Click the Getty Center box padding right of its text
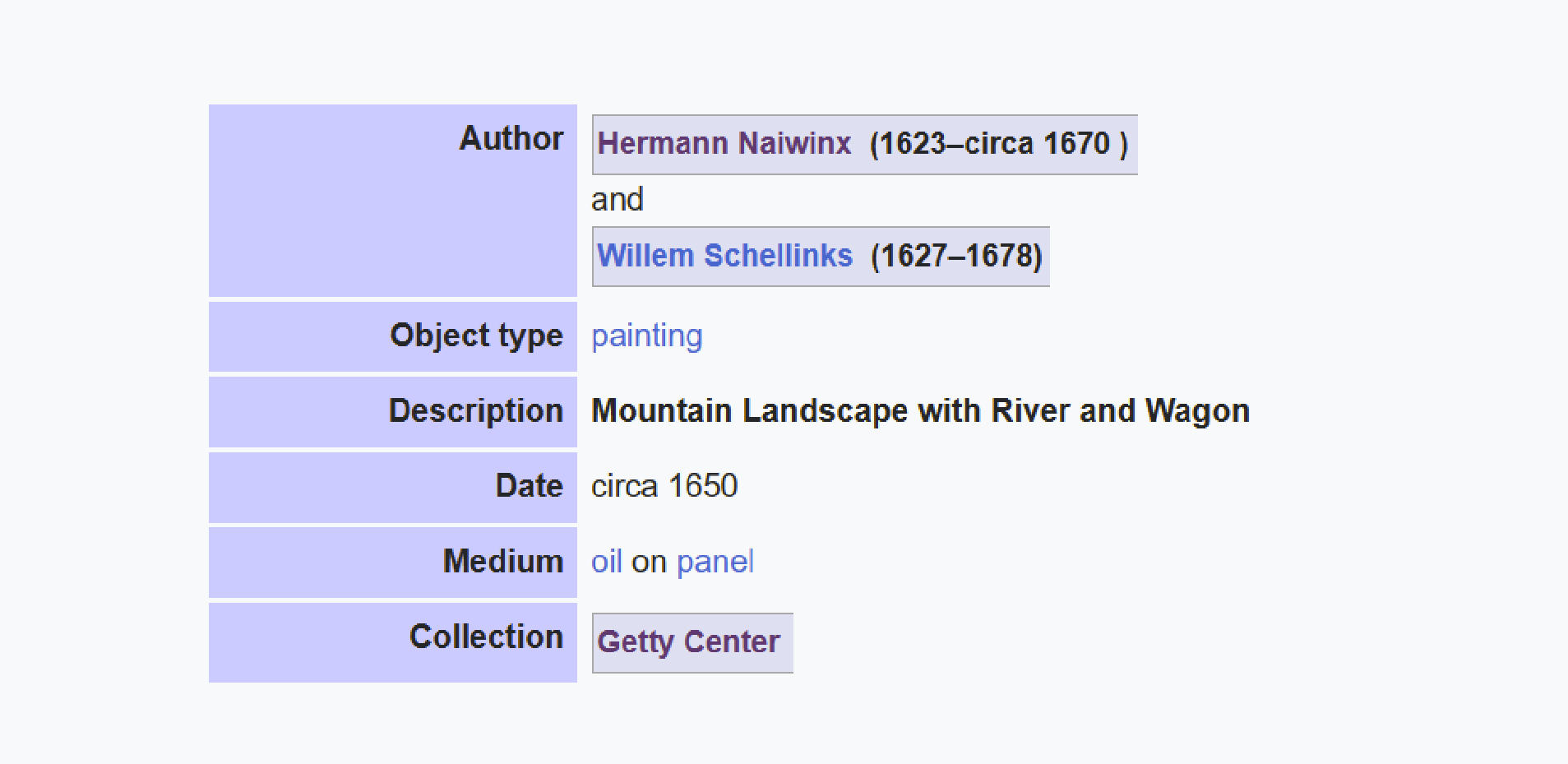Viewport: 1568px width, 764px height. [787, 642]
